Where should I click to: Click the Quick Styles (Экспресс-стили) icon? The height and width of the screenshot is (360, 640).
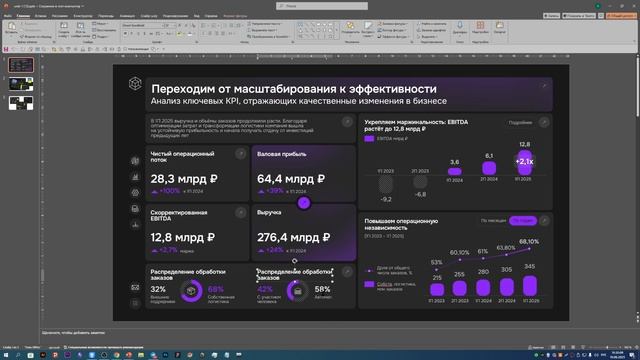368,26
